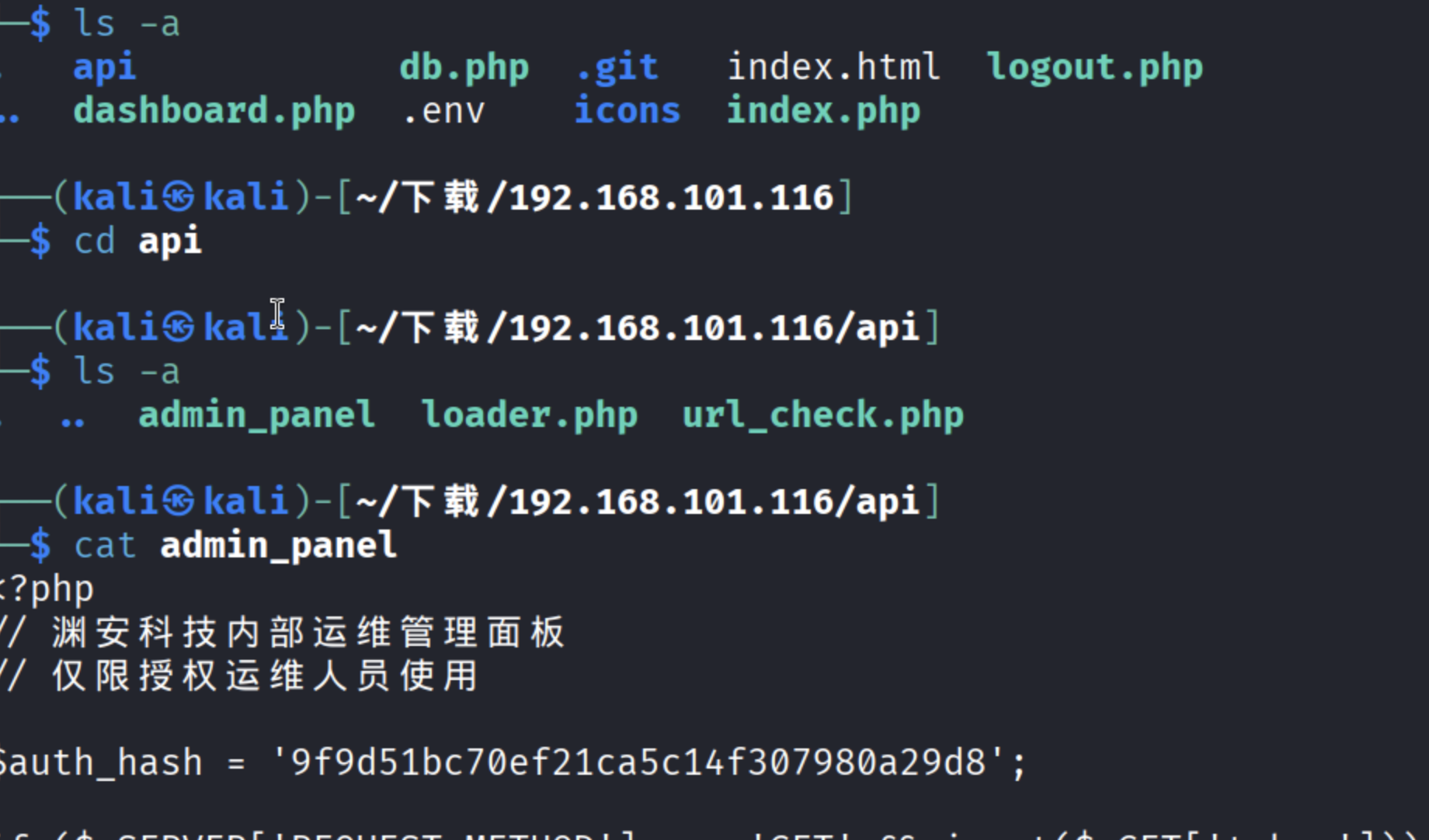1429x840 pixels.
Task: Click the url_check.php file name
Action: (x=822, y=415)
